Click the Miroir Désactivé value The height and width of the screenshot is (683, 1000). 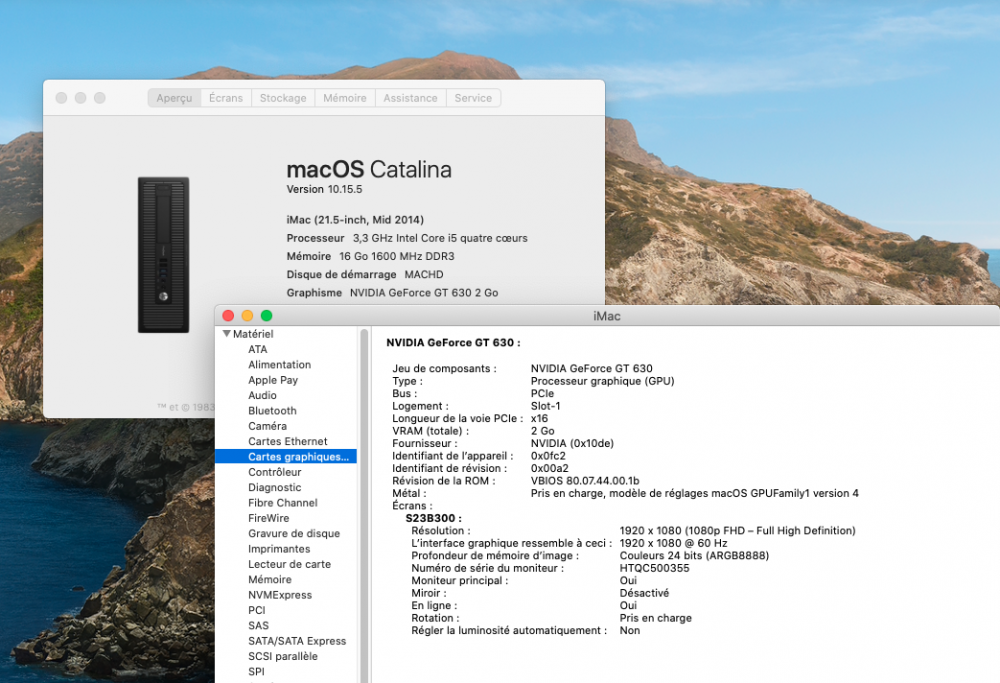pos(644,593)
